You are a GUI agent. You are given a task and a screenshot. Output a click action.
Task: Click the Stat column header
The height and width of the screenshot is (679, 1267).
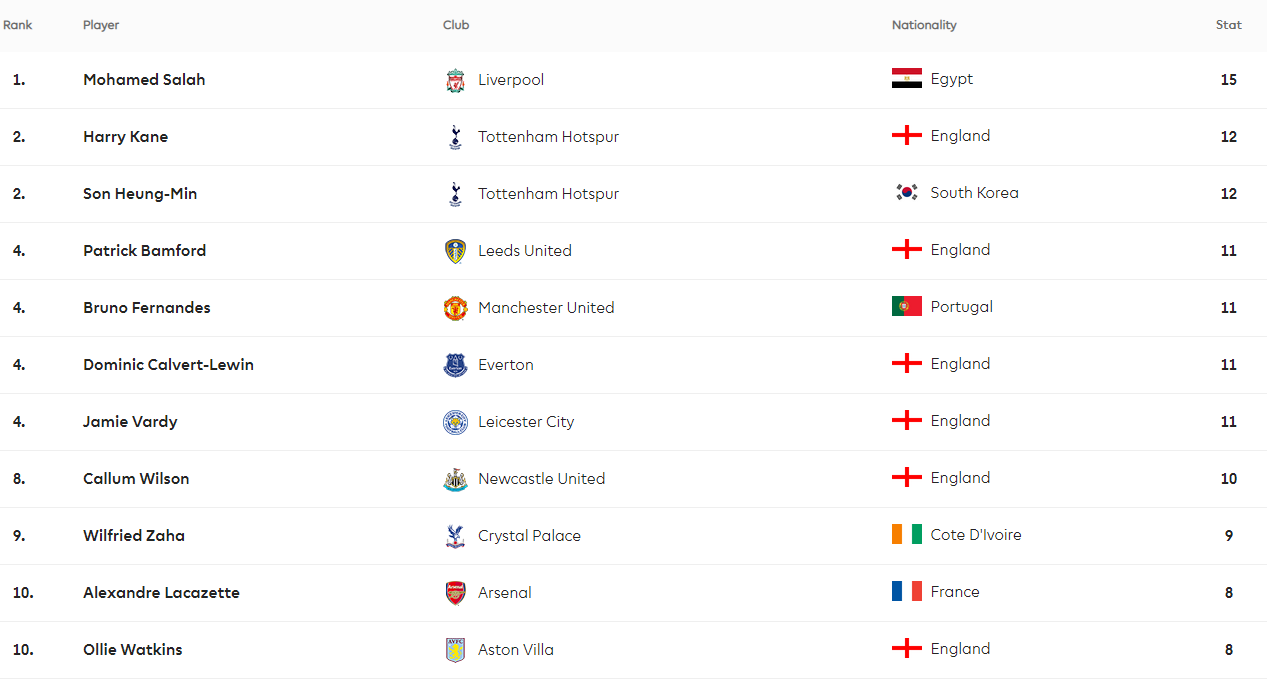point(1228,25)
